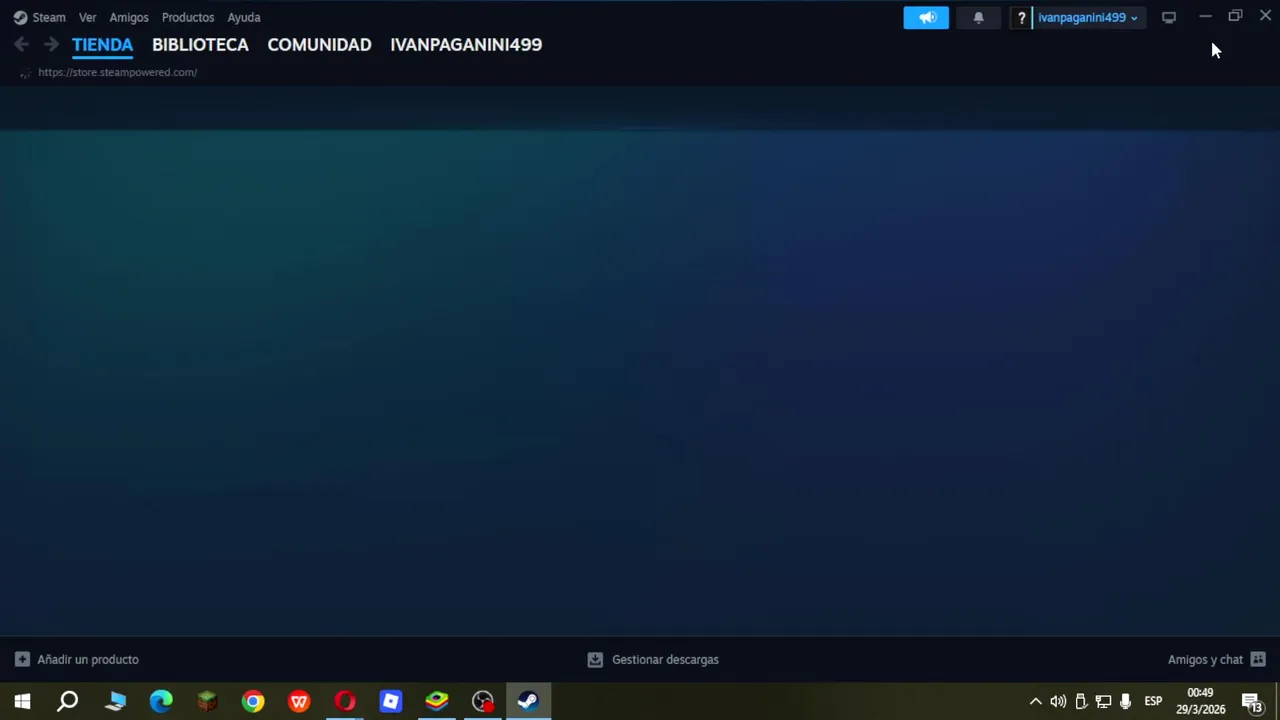Show hidden system tray icons
The height and width of the screenshot is (720, 1280).
tap(1035, 701)
